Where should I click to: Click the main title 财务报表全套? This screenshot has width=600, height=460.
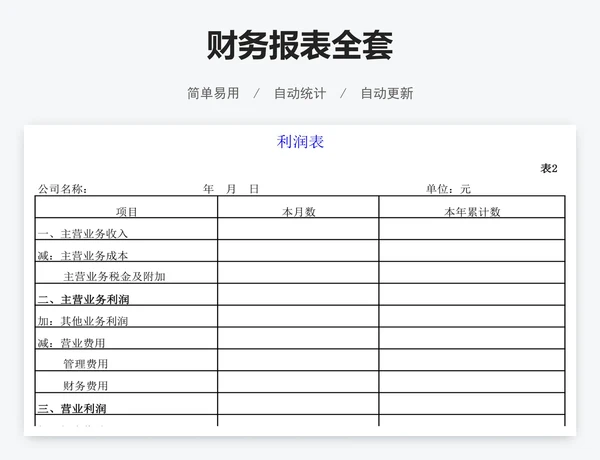300,46
